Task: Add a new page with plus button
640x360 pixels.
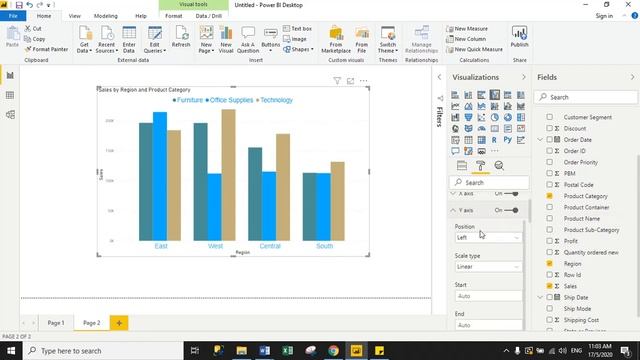Action: pyautogui.click(x=119, y=323)
